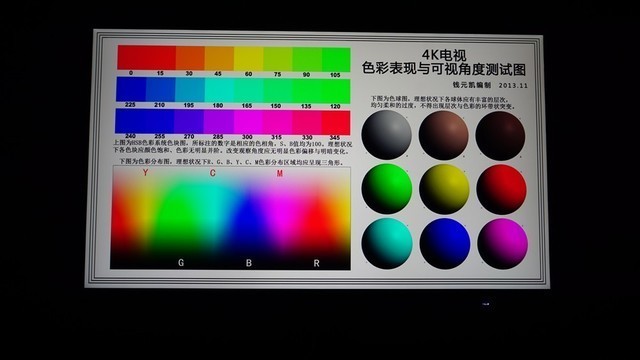Click the rose block labeled 330
The height and width of the screenshot is (360, 640).
pyautogui.click(x=307, y=123)
